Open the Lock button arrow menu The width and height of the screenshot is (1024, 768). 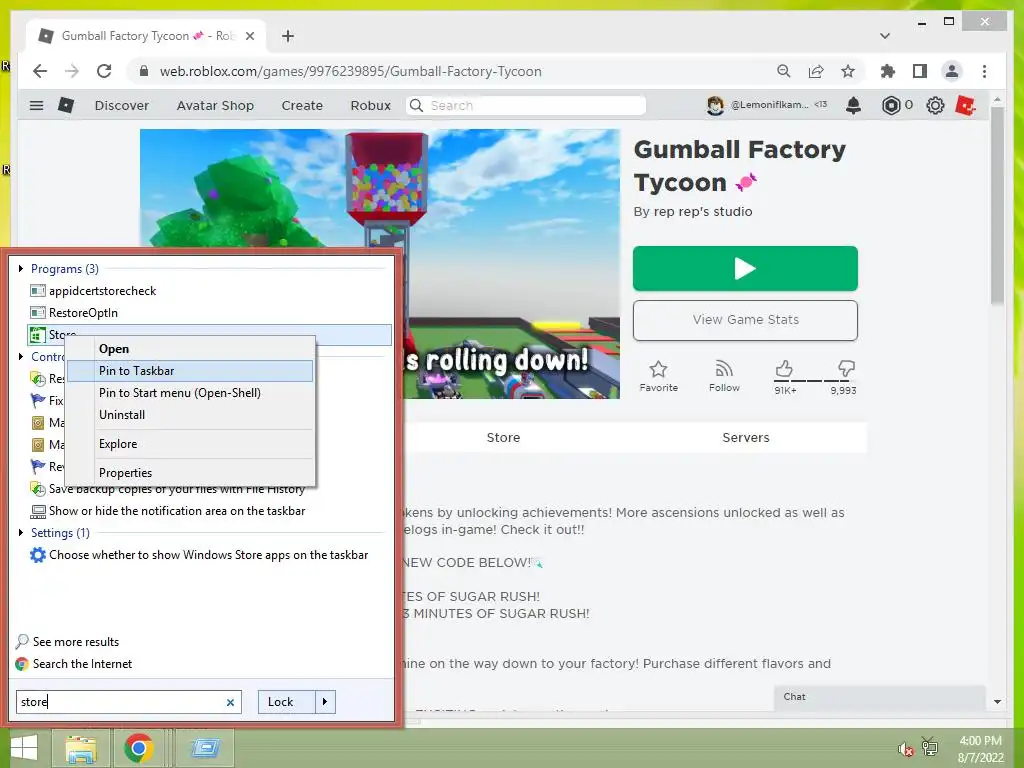click(325, 701)
